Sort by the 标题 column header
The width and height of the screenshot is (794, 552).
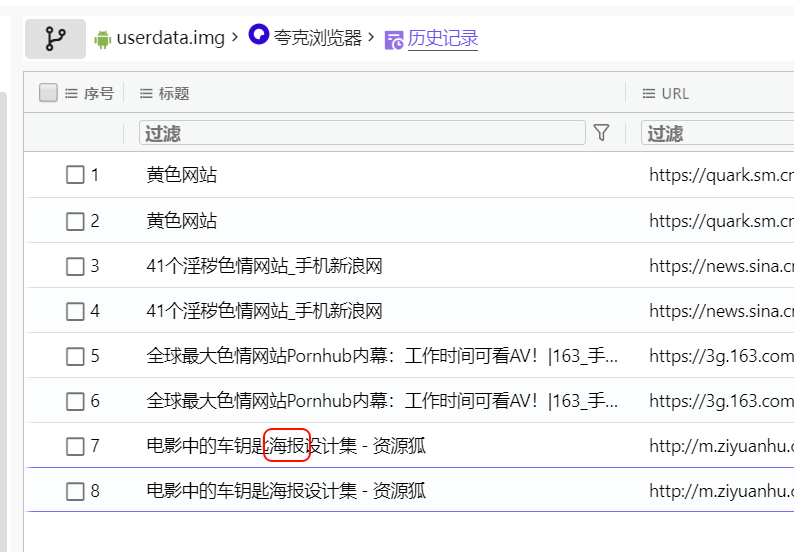[174, 93]
